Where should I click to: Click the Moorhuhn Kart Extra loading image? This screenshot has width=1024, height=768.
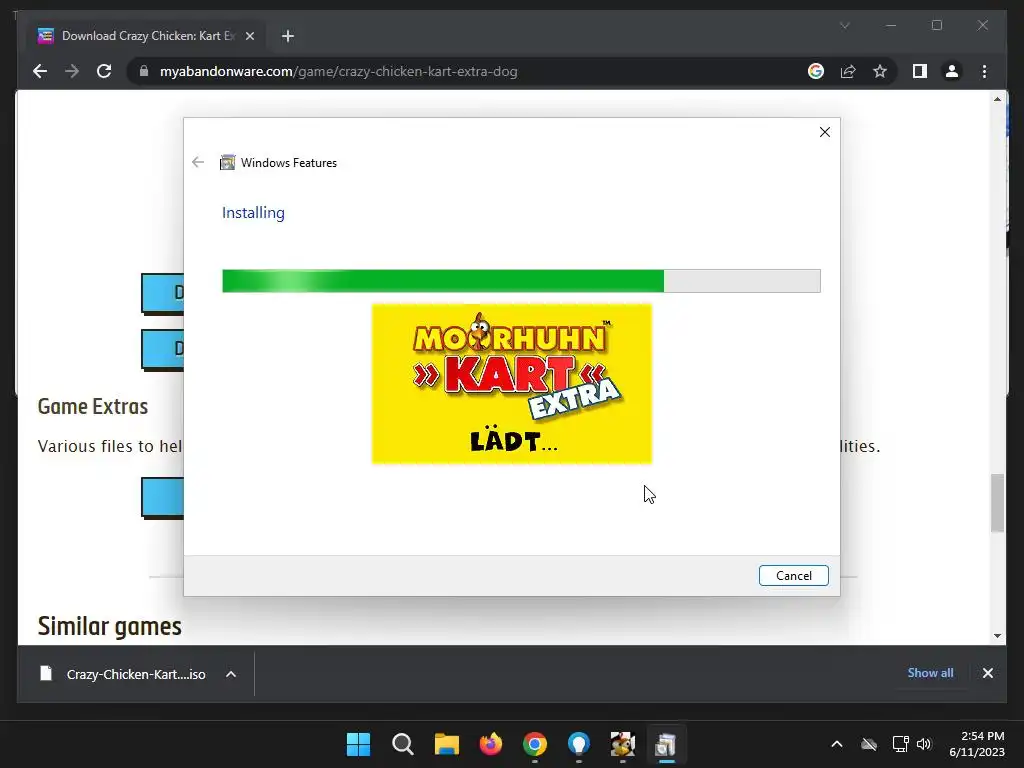511,383
